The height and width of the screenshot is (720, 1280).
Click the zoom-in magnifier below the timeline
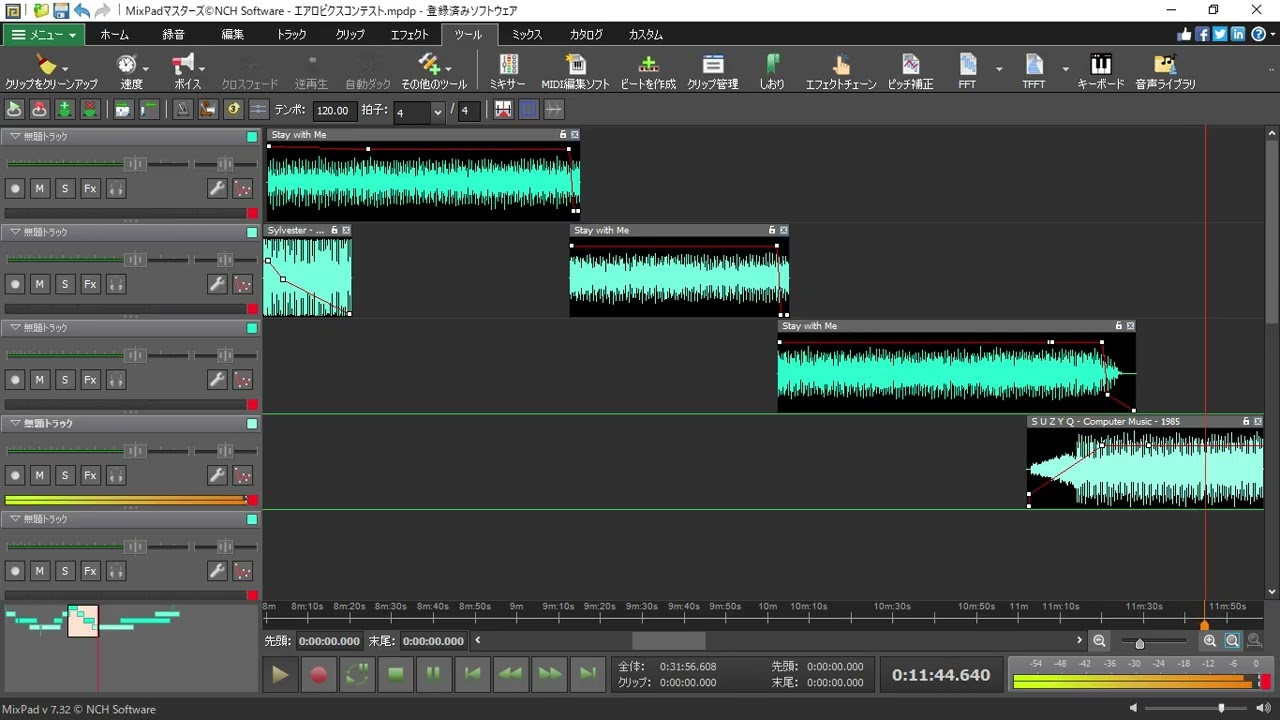[x=1210, y=641]
